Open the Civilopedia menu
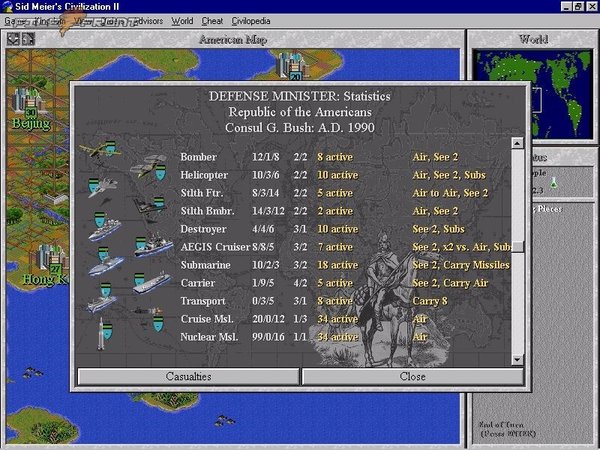The image size is (600, 450). [x=251, y=21]
